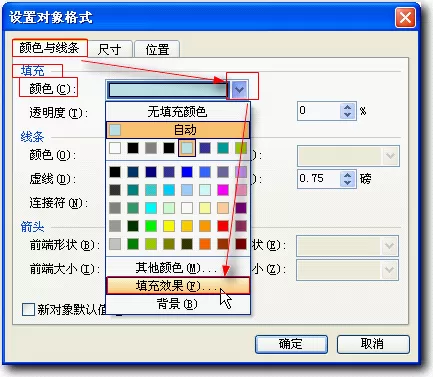Open the dropdown right of the 线条 section
The image size is (433, 377).
coord(390,156)
